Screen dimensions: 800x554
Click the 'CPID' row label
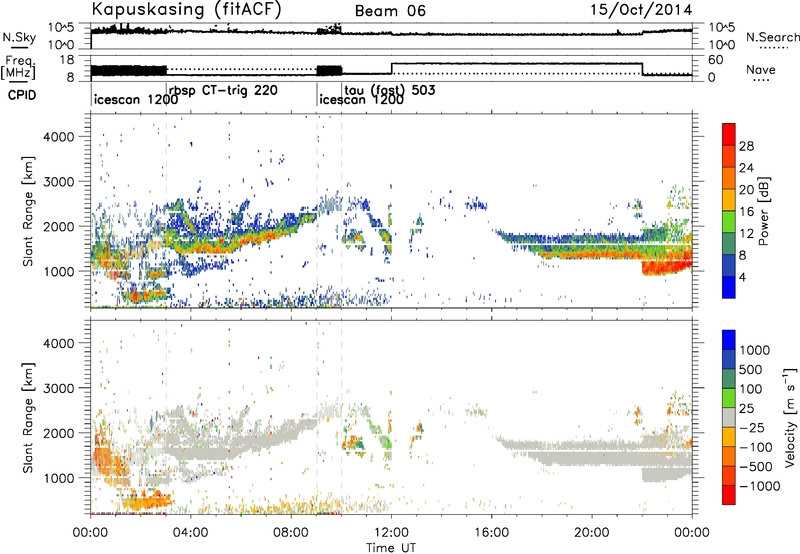22,95
